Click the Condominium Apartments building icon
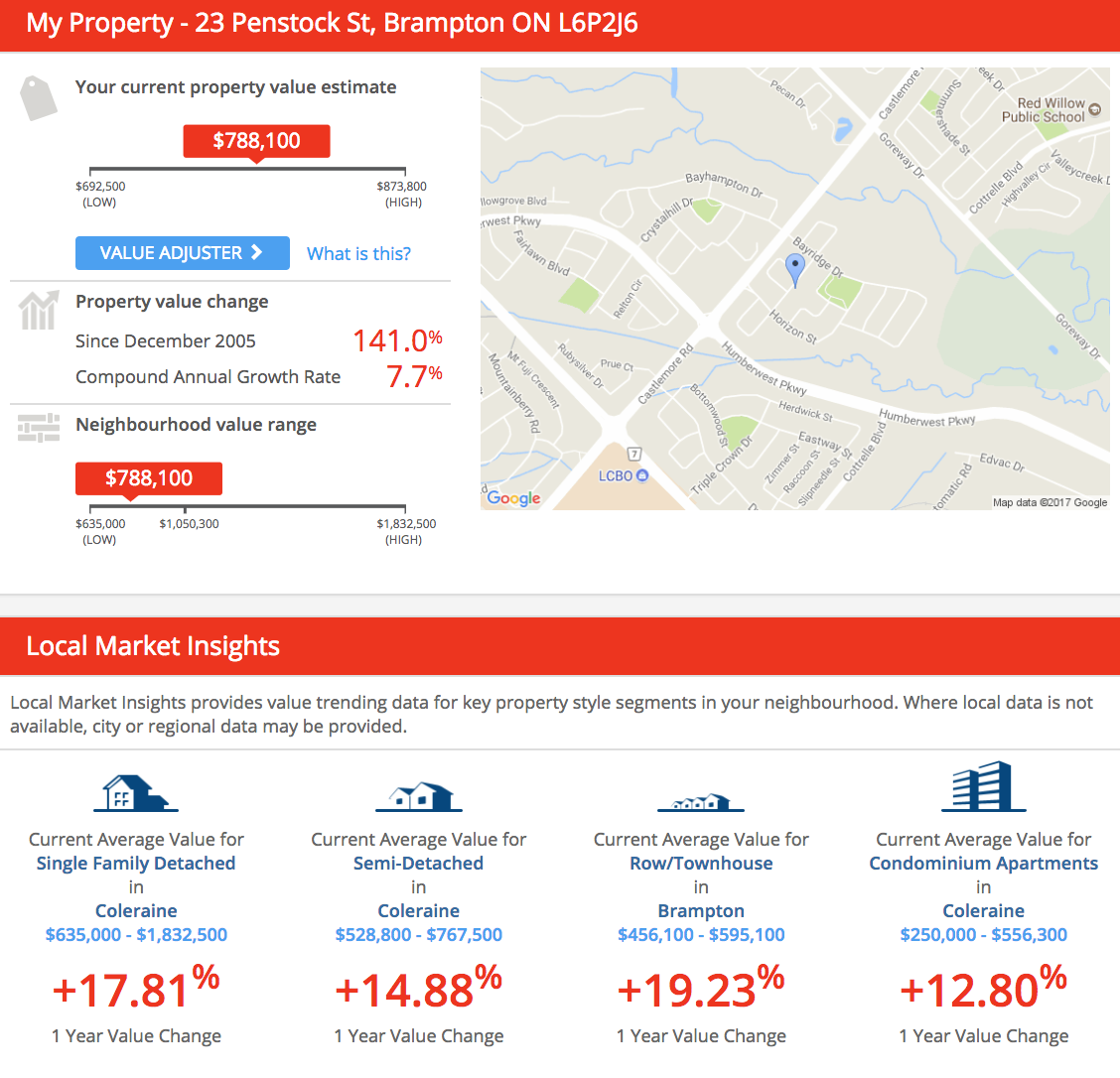 tap(984, 787)
